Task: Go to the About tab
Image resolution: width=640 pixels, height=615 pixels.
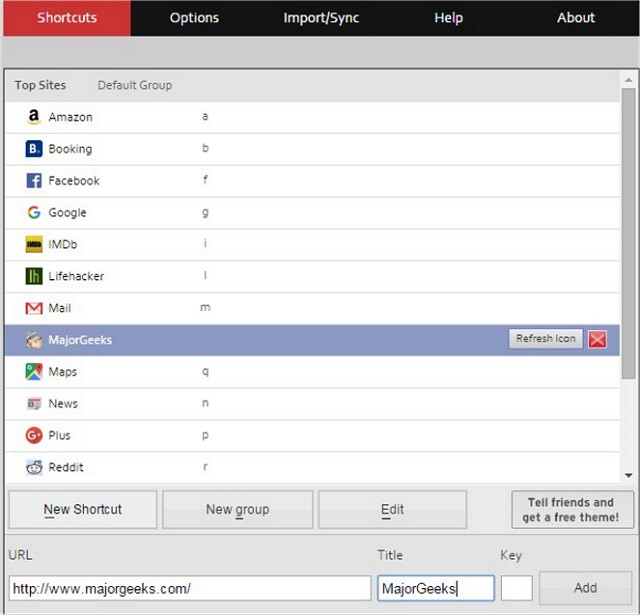Action: click(x=576, y=18)
